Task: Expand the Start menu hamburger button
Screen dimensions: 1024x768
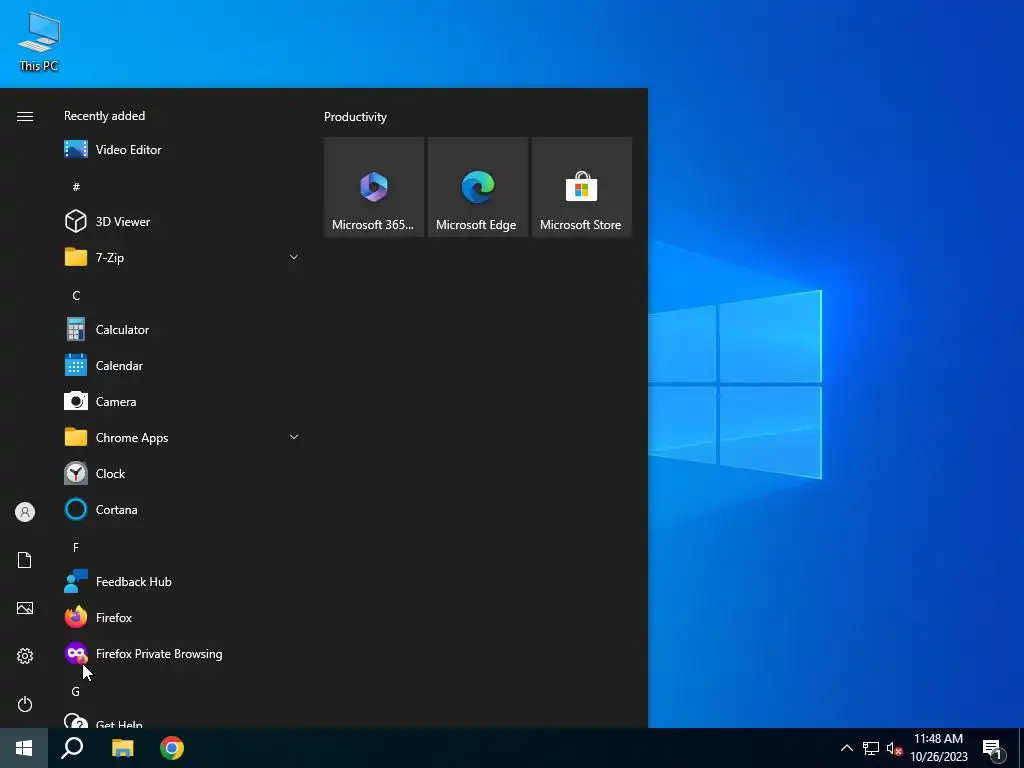Action: point(25,116)
